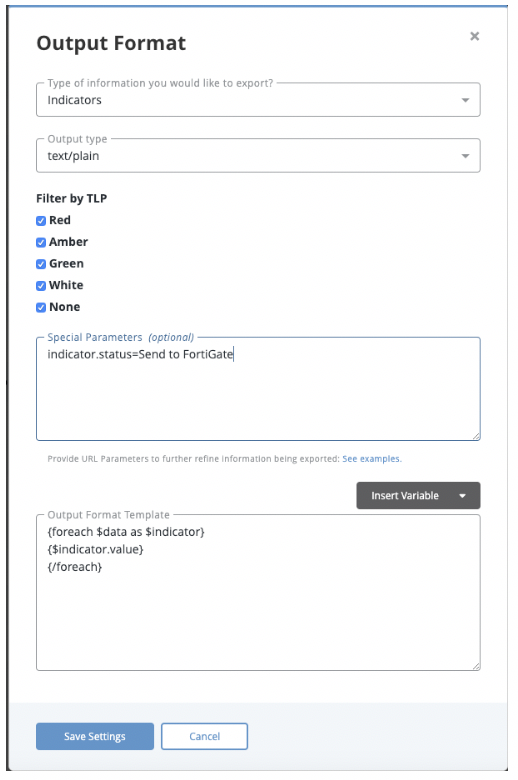Click inside the Special Parameters text area
The width and height of the screenshot is (518, 780).
[x=258, y=389]
